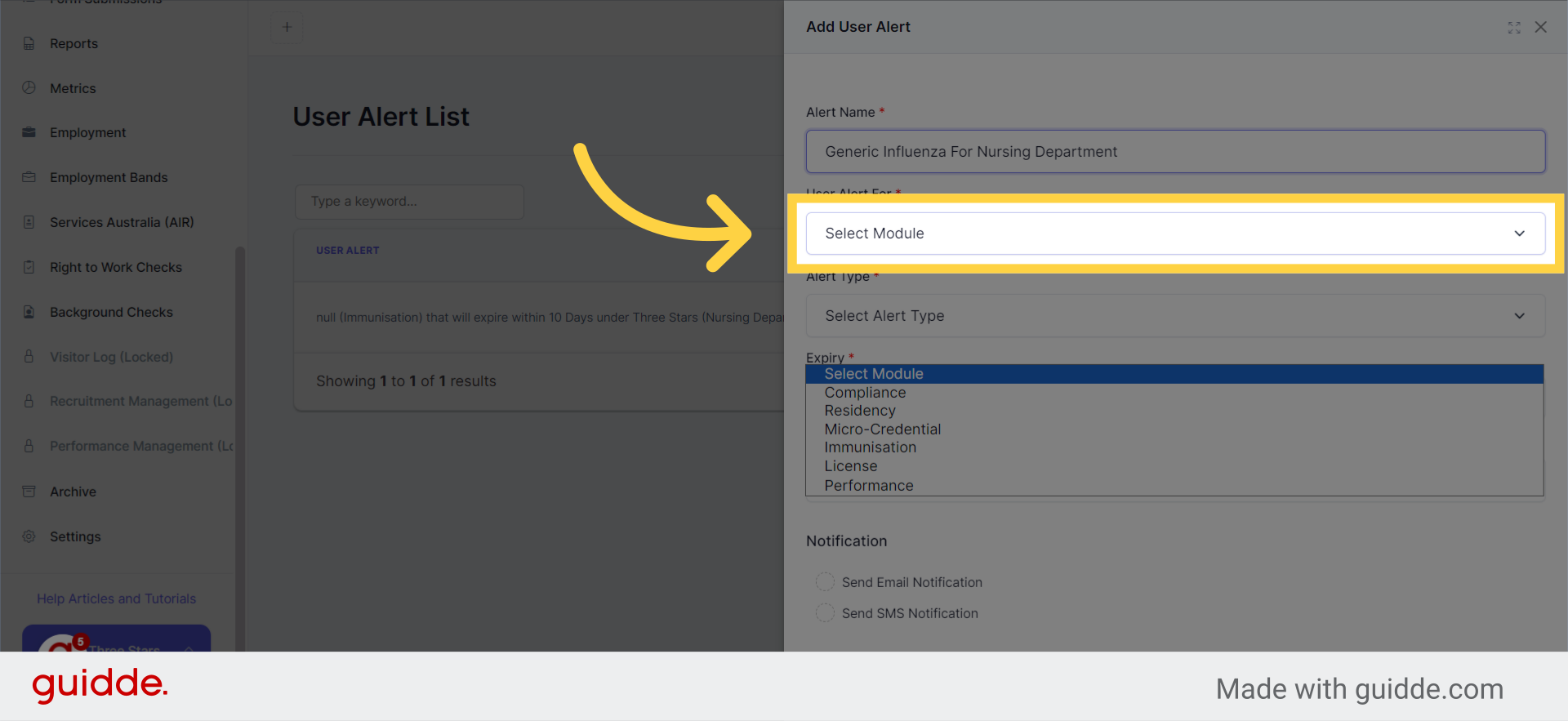This screenshot has width=1568, height=721.
Task: Click the Metrics pie chart icon
Action: [29, 87]
